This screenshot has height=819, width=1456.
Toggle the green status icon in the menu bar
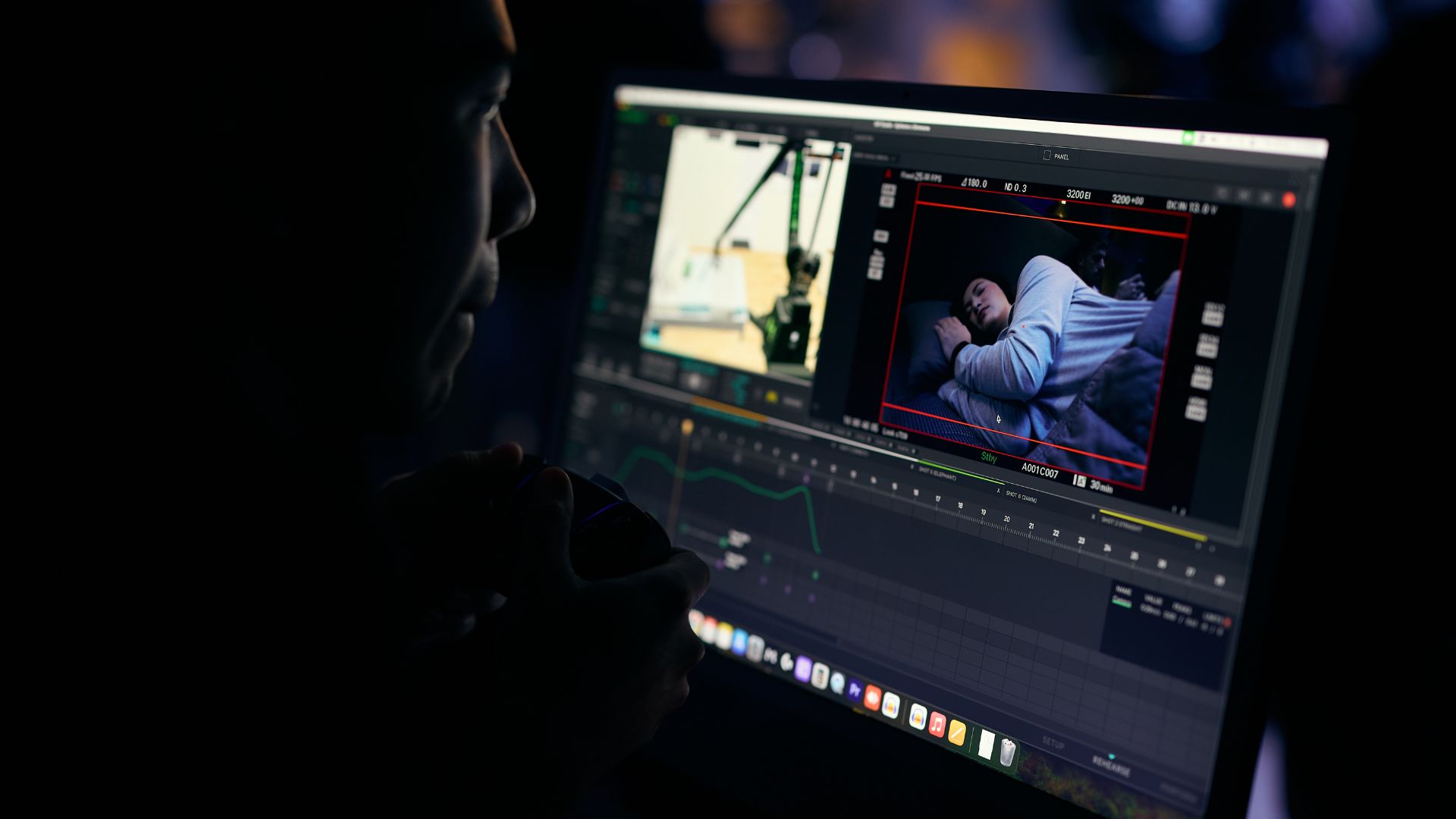click(1188, 137)
